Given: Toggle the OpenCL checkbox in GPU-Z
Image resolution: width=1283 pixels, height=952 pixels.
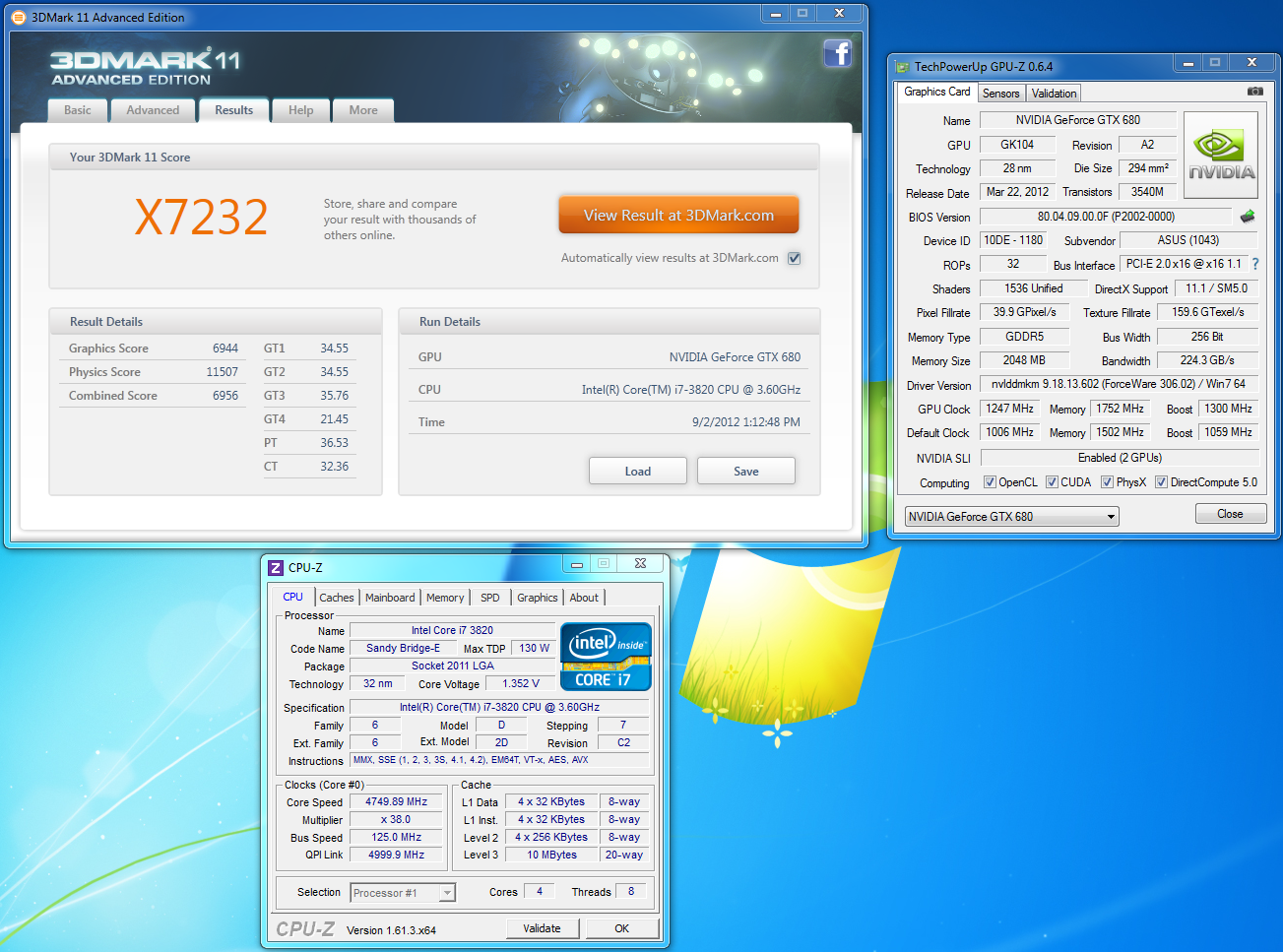Looking at the screenshot, I should [x=990, y=482].
